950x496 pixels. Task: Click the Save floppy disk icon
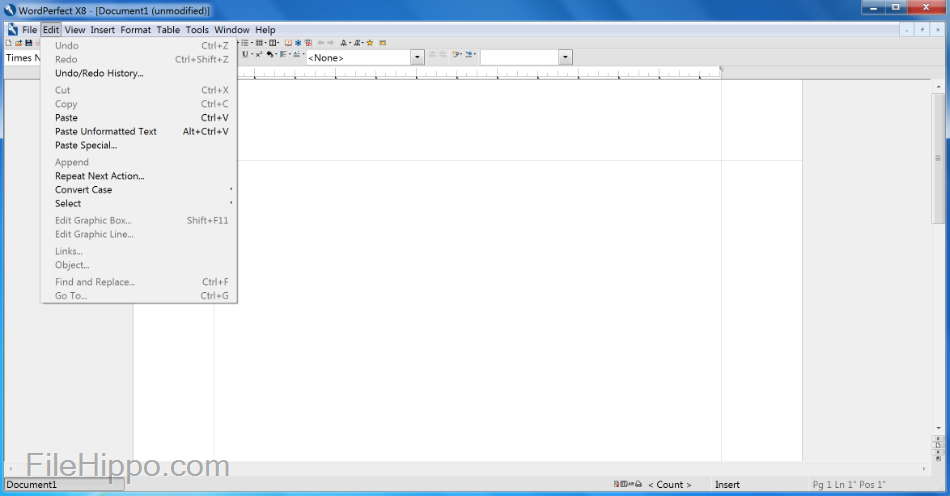pyautogui.click(x=28, y=43)
